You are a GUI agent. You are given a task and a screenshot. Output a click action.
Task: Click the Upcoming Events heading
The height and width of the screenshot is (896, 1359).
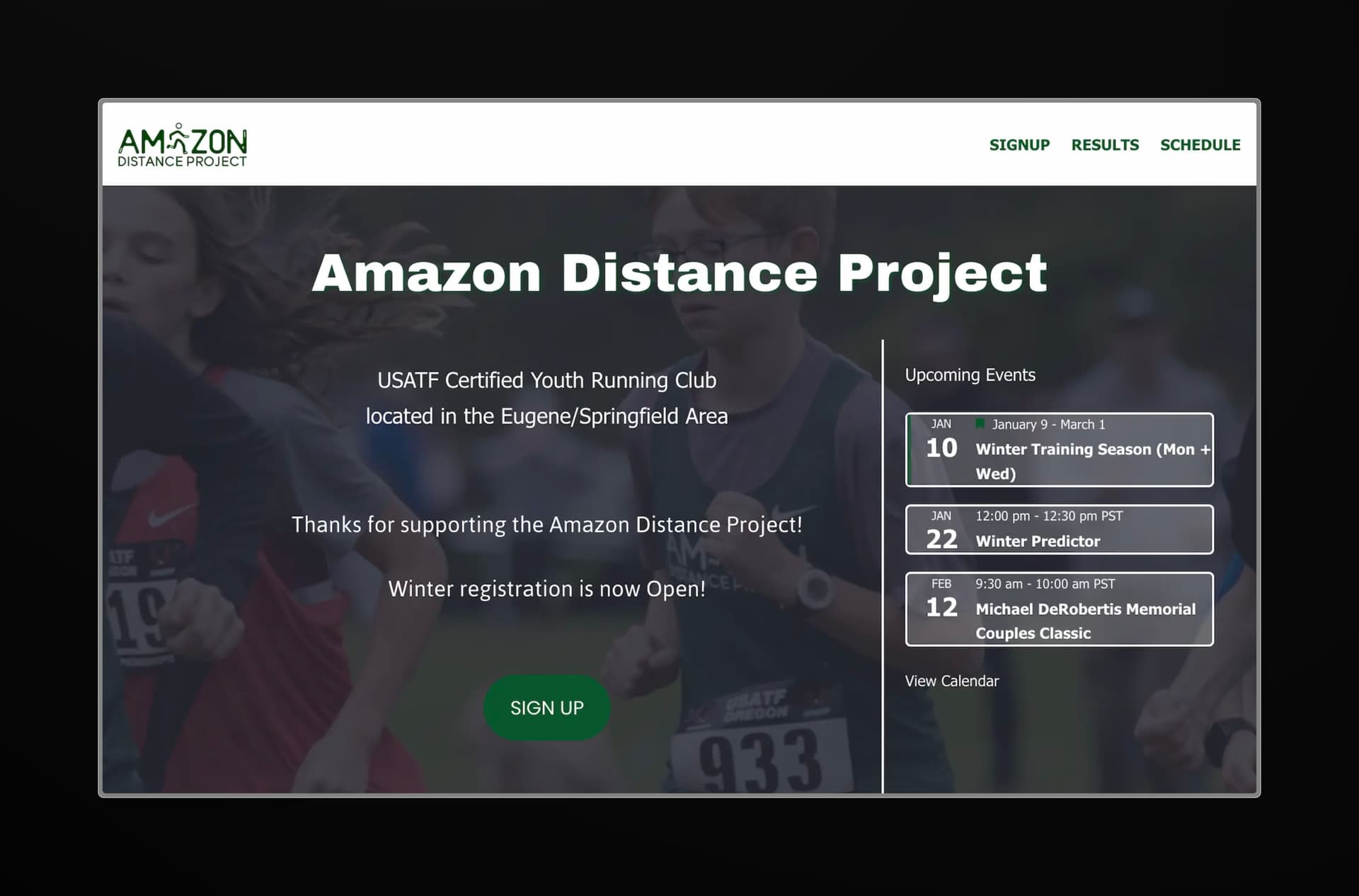point(970,375)
